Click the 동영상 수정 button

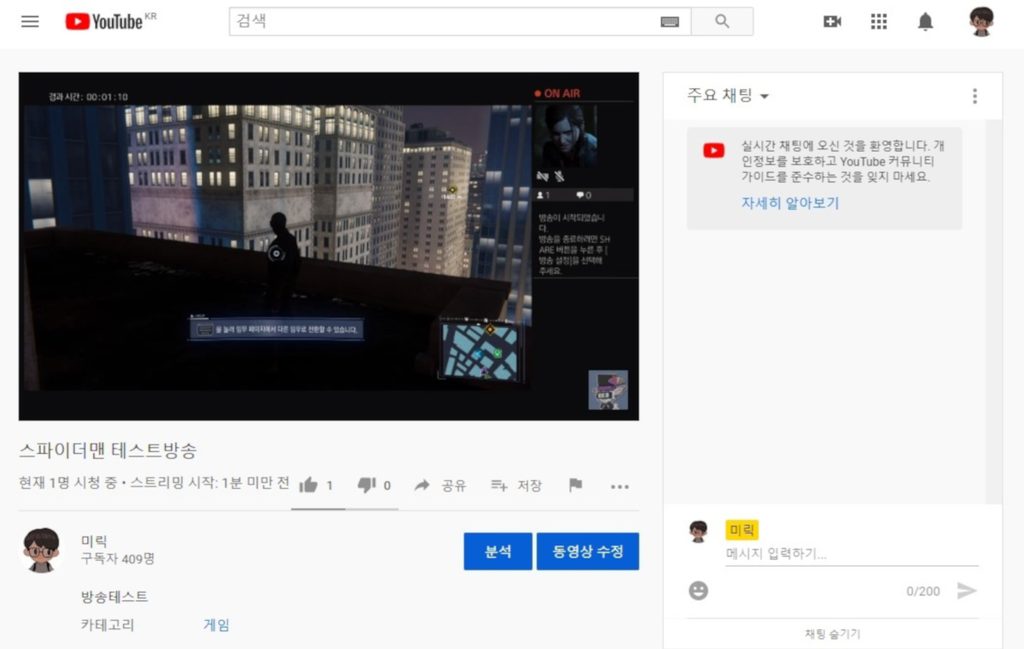click(588, 551)
